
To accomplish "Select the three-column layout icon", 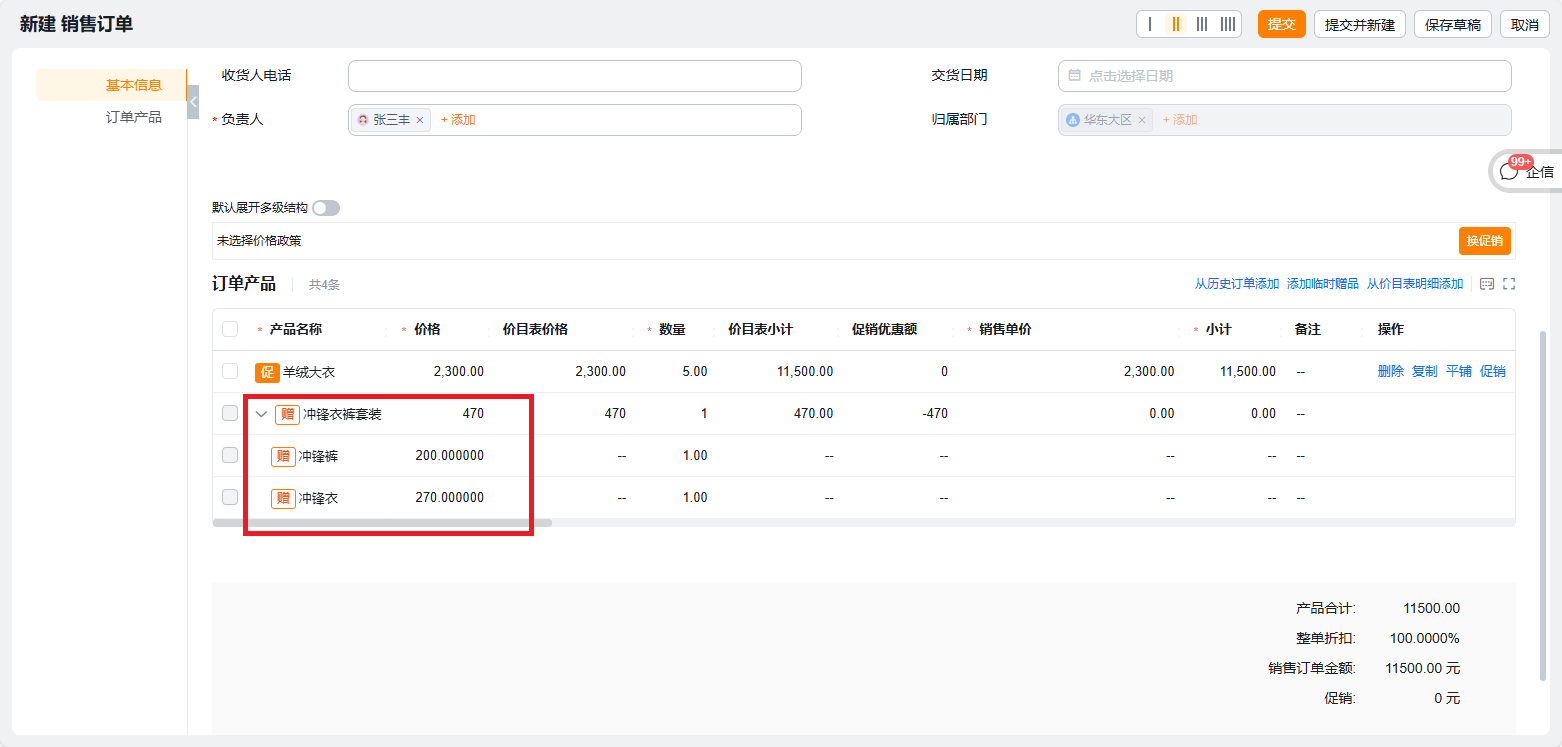I will [x=1202, y=24].
